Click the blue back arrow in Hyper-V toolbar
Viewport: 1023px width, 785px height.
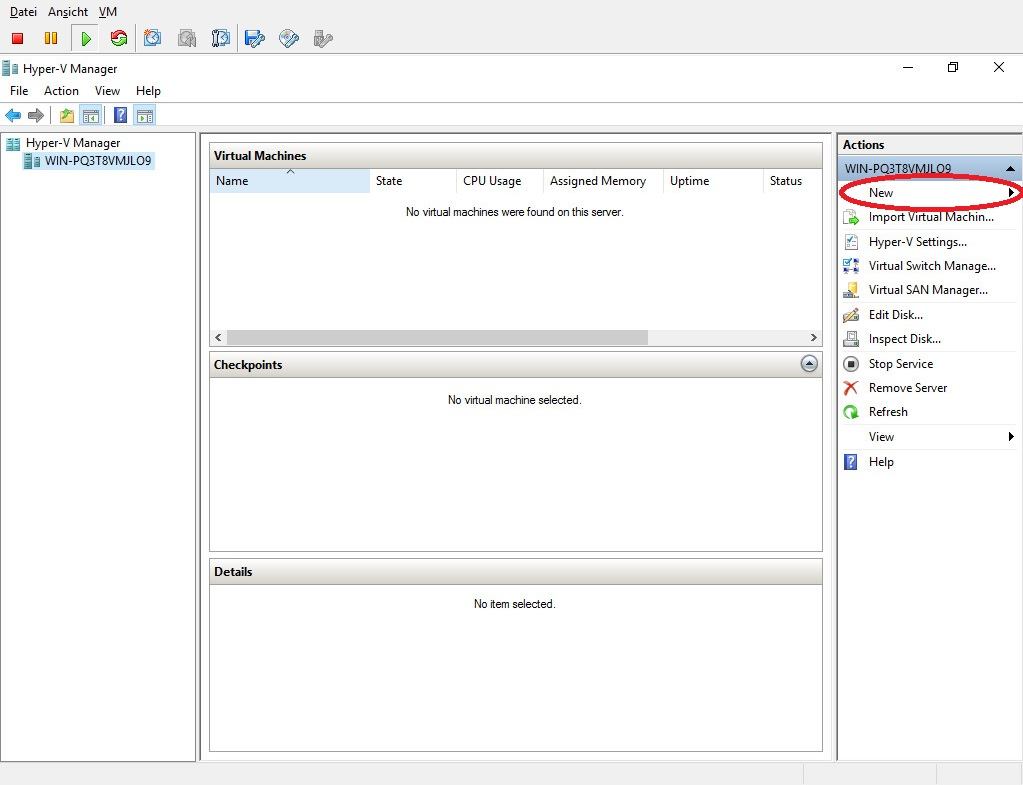click(x=13, y=116)
